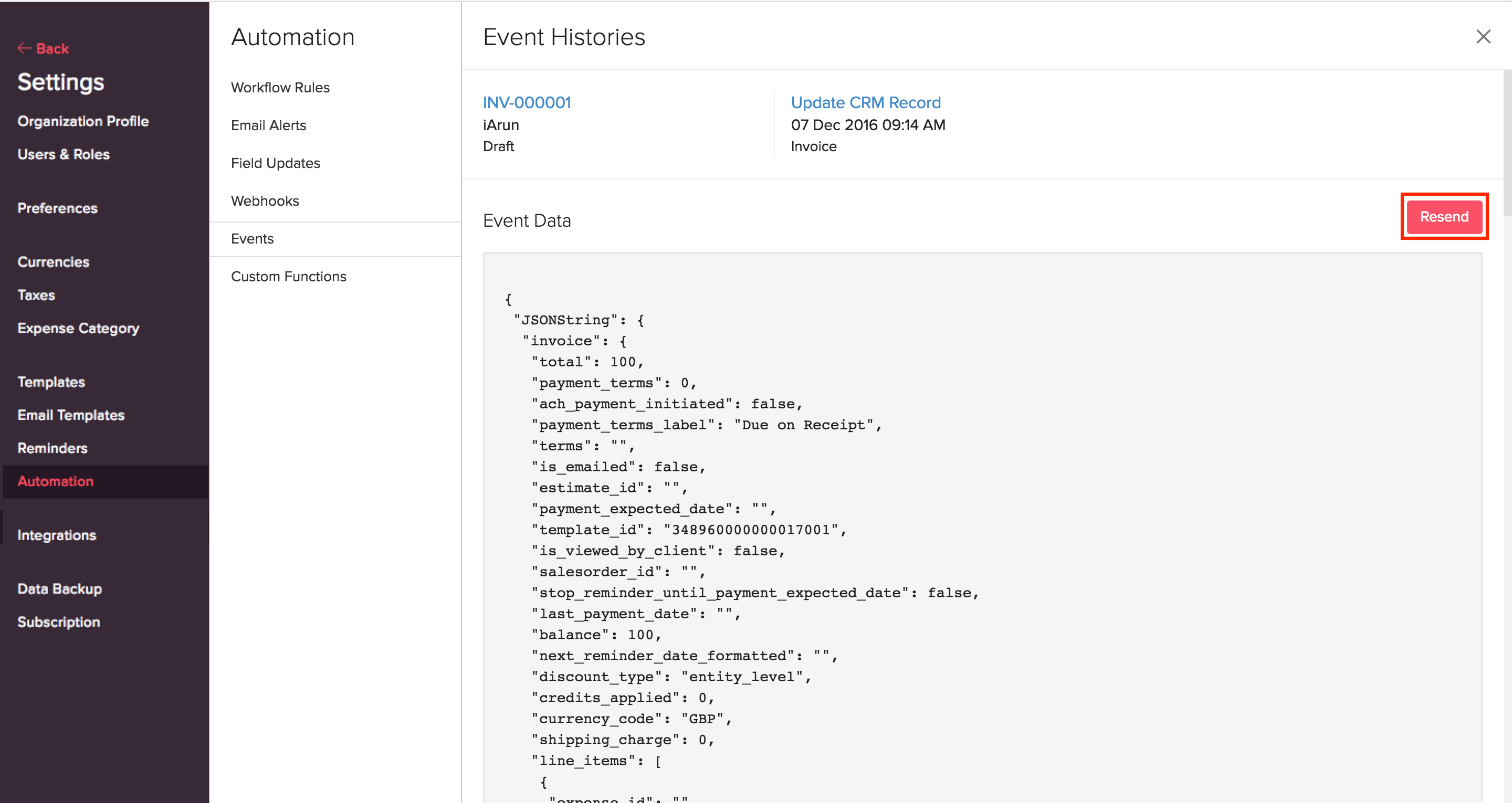Click the Resend button
Image resolution: width=1512 pixels, height=803 pixels.
(x=1443, y=216)
